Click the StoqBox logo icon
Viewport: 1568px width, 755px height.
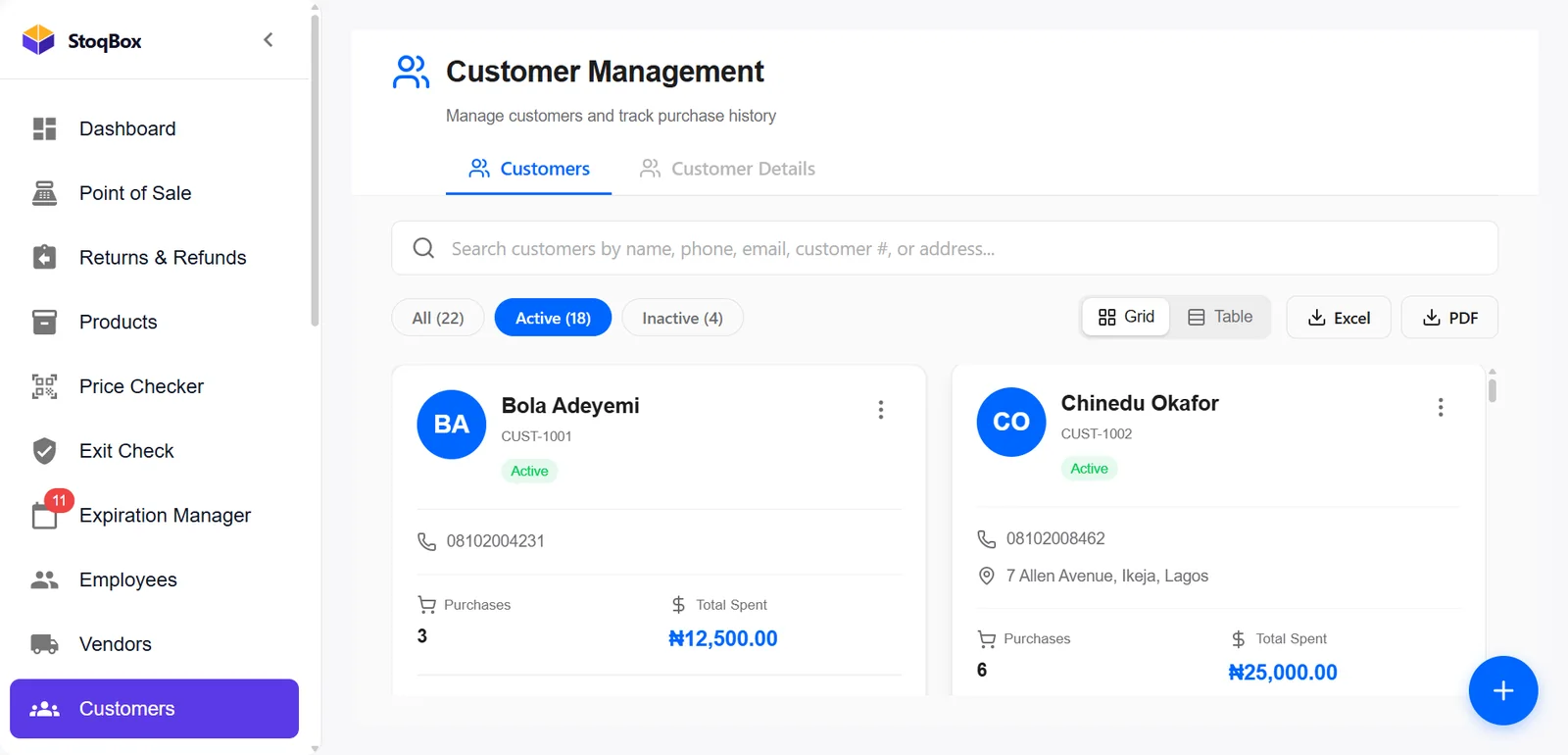click(x=38, y=39)
